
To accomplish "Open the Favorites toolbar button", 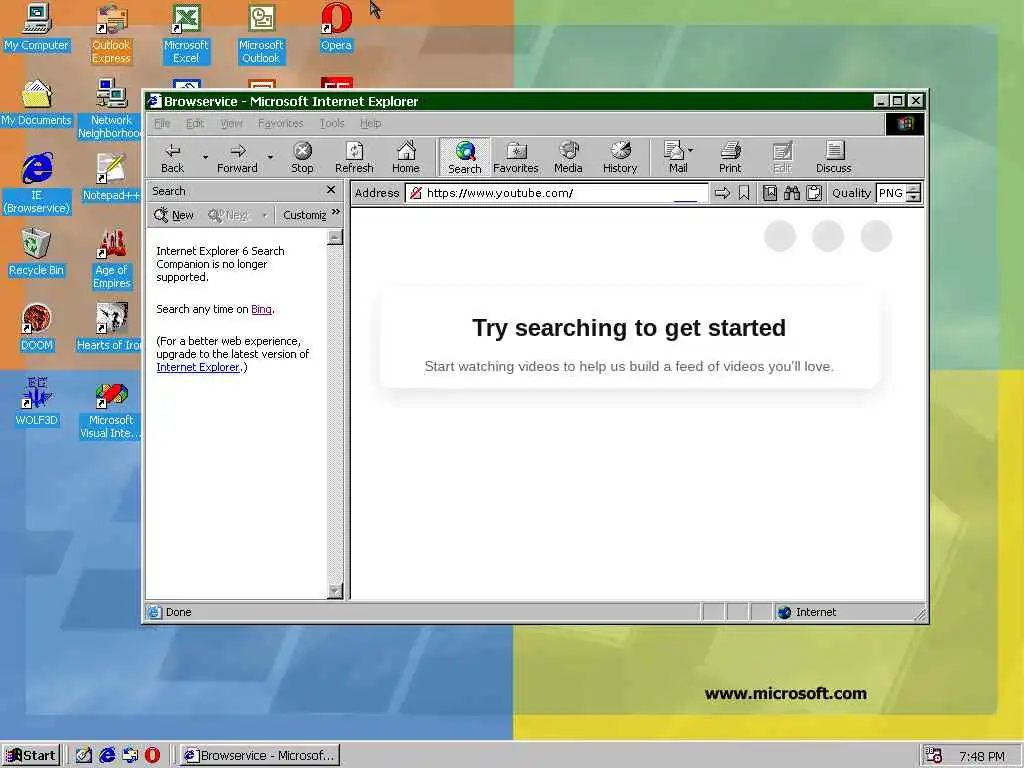I will (x=516, y=157).
